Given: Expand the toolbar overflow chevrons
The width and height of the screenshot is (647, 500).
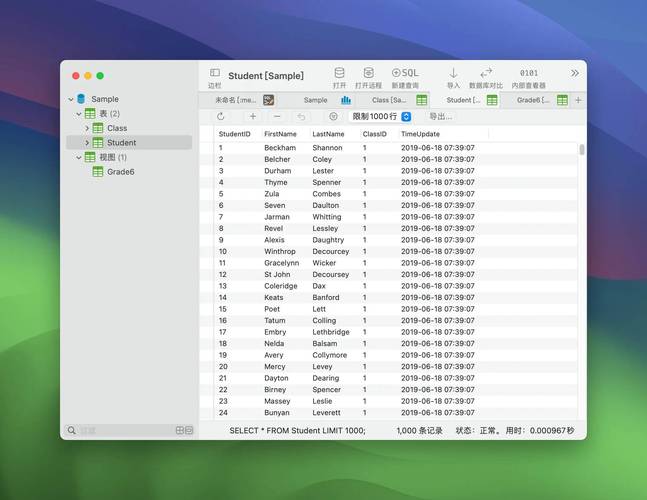Looking at the screenshot, I should pos(575,73).
